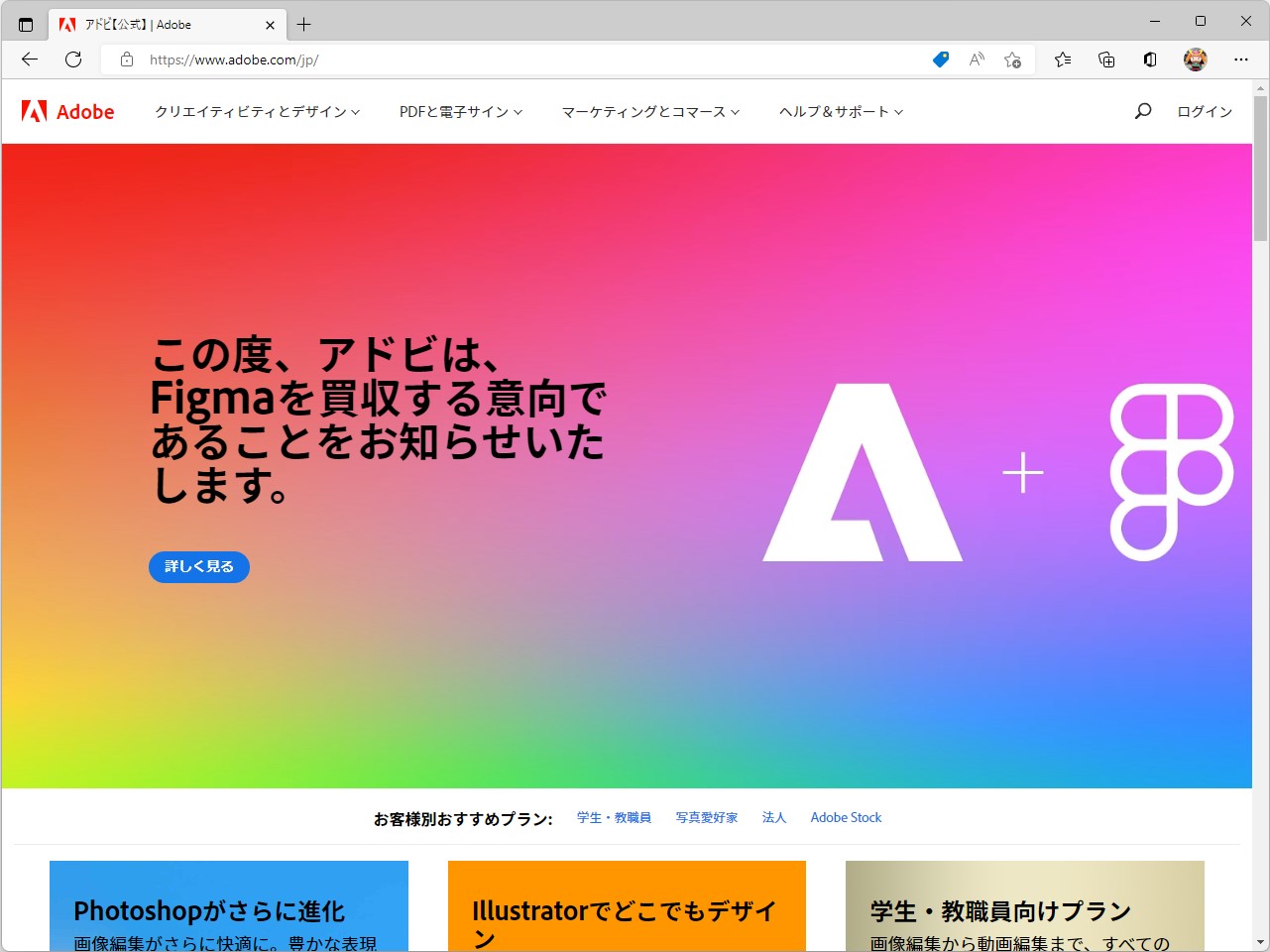Open the search magnifier on the Adobe navbar
The image size is (1270, 952).
point(1142,111)
